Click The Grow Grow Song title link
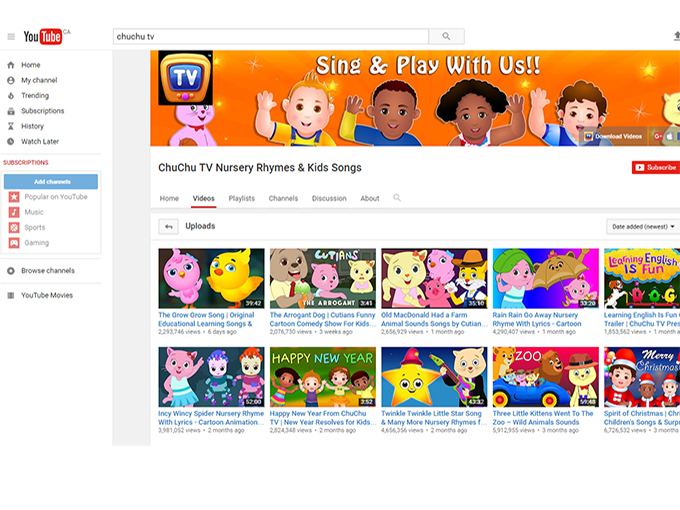This screenshot has width=680, height=510. [206, 320]
